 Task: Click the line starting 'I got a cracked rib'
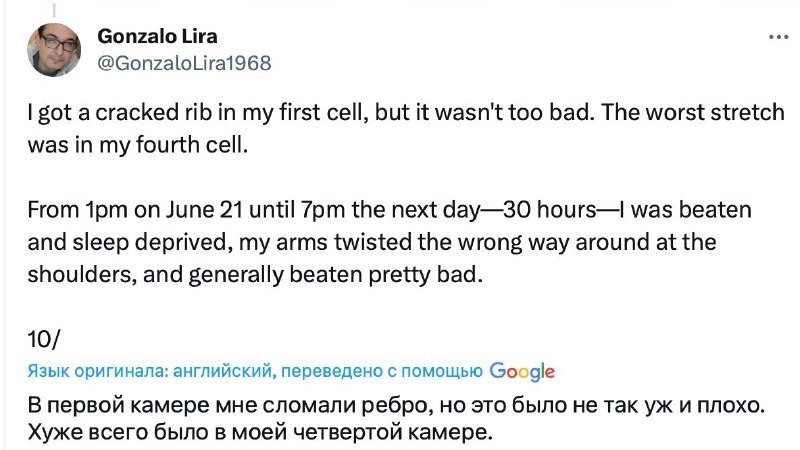point(300,112)
